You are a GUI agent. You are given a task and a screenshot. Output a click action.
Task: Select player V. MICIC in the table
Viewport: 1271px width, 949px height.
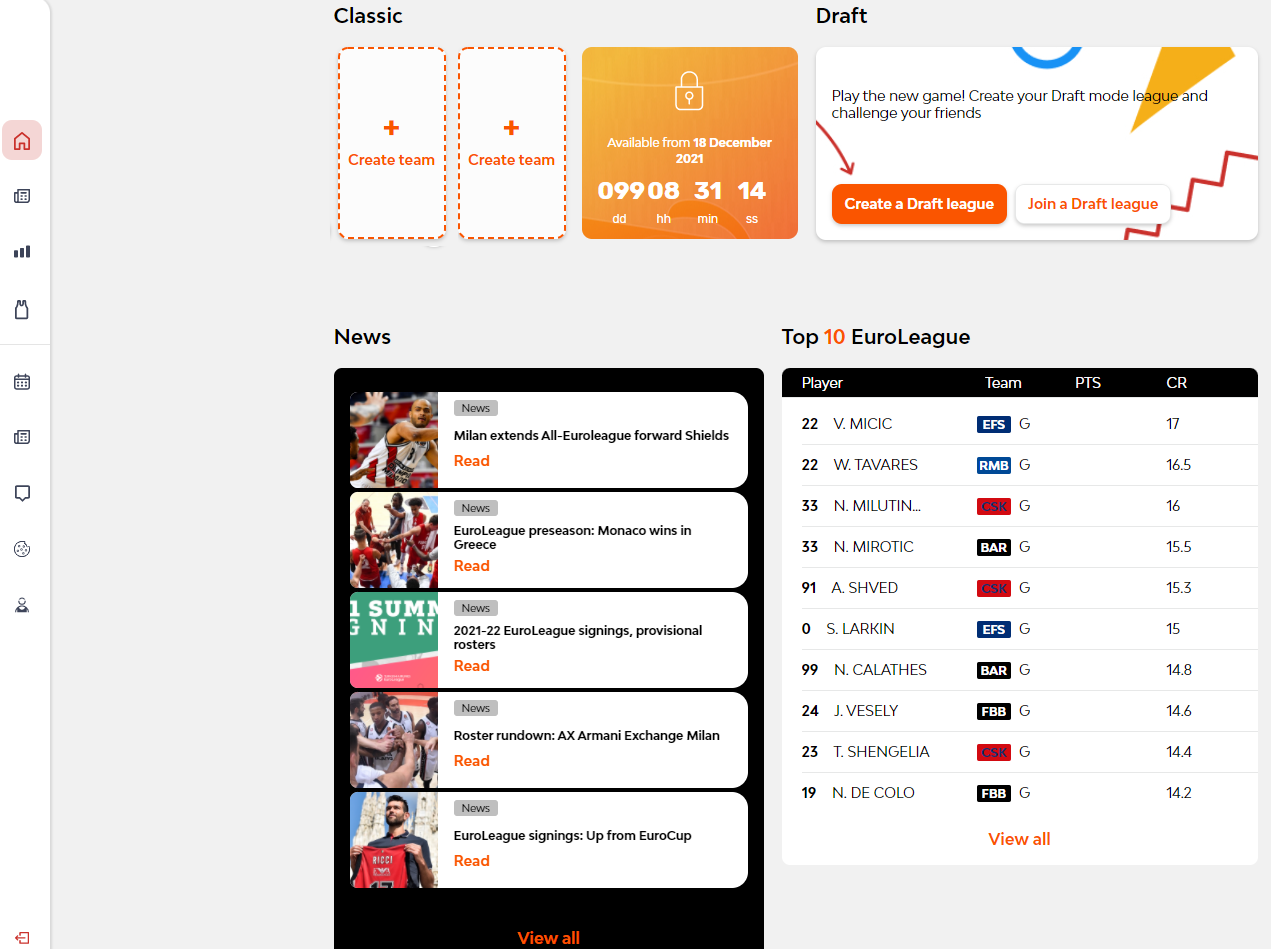[x=862, y=424]
